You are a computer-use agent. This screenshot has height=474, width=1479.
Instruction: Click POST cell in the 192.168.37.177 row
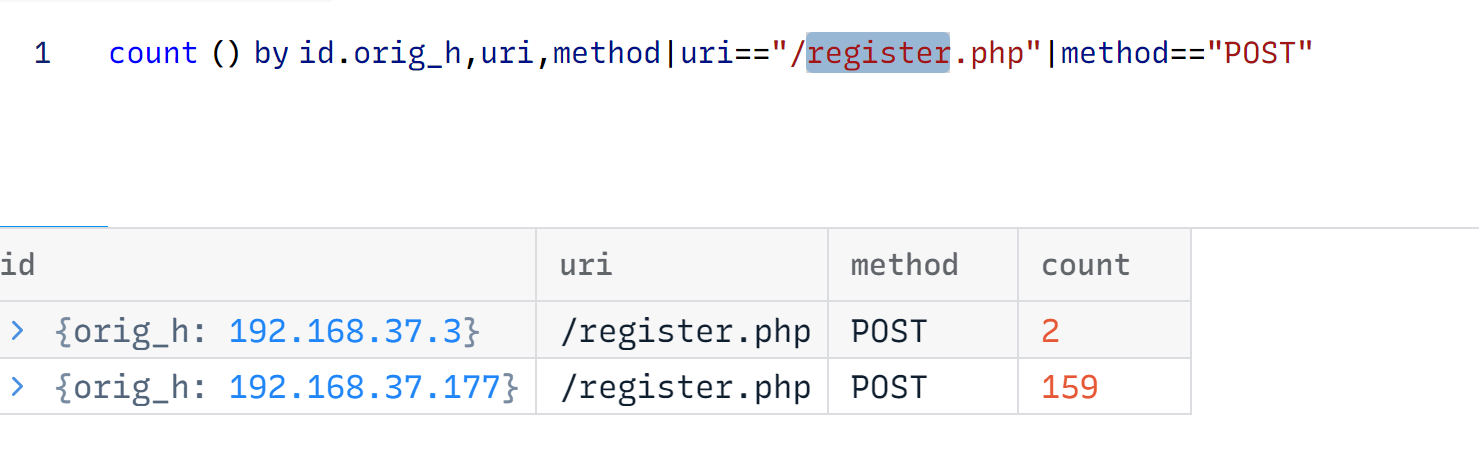coord(888,387)
